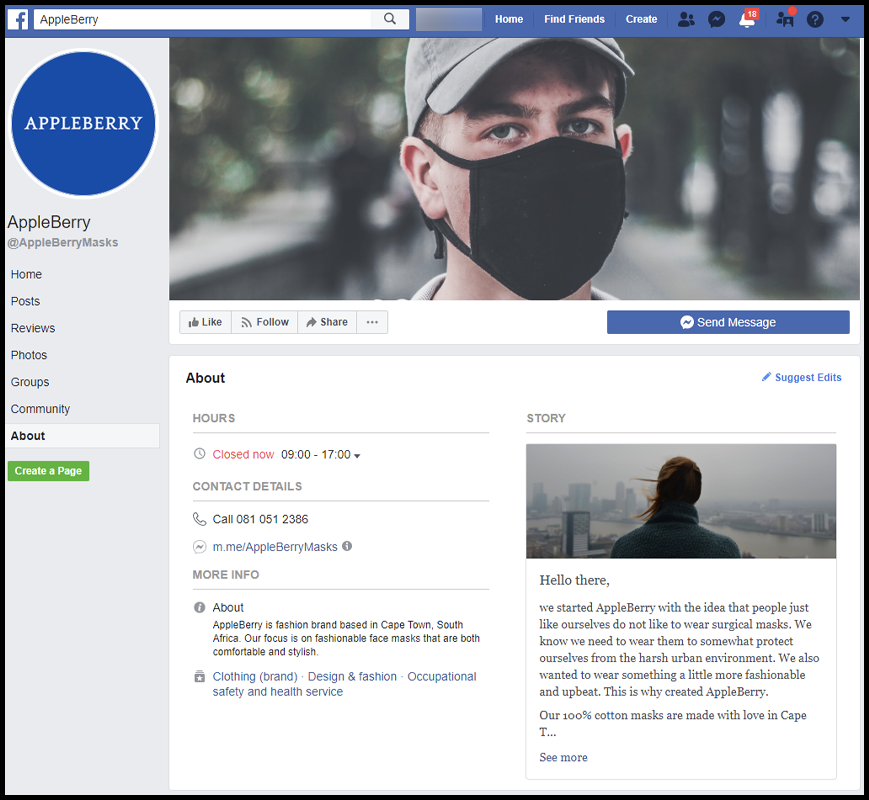Select Reviews in the page sidebar
Image resolution: width=869 pixels, height=800 pixels.
(33, 328)
